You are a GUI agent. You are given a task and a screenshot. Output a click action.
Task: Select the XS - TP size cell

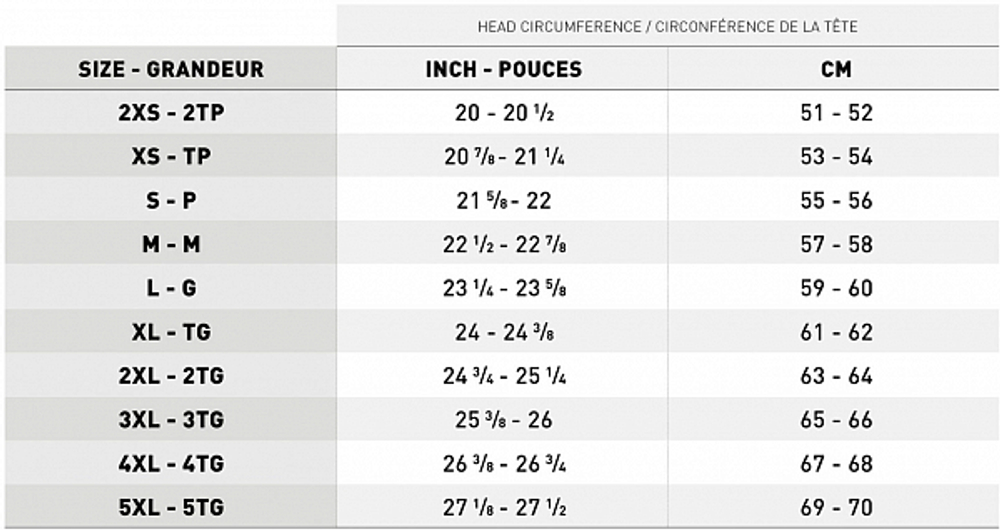click(x=171, y=157)
